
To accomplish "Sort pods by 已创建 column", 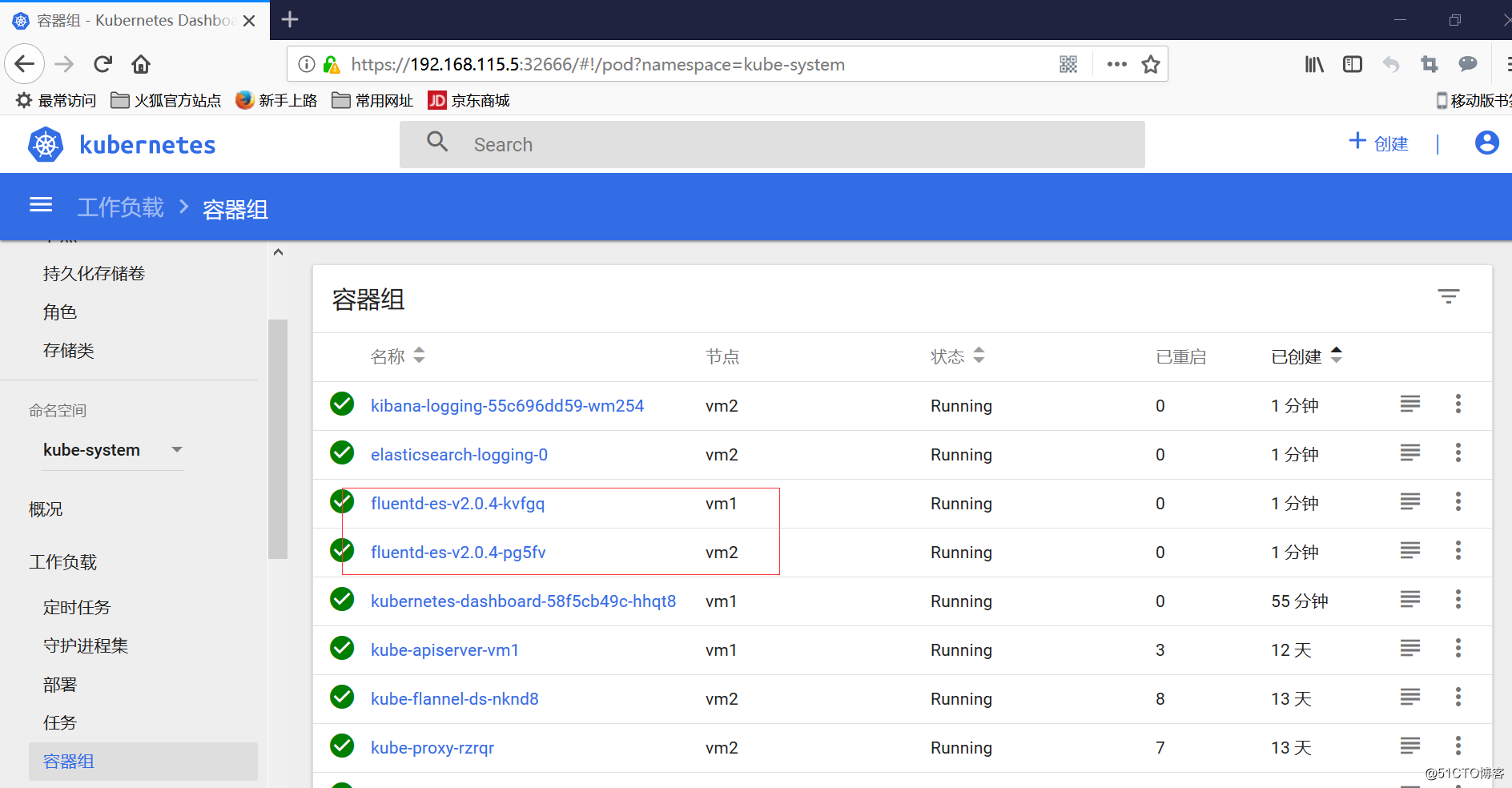I will [1306, 356].
